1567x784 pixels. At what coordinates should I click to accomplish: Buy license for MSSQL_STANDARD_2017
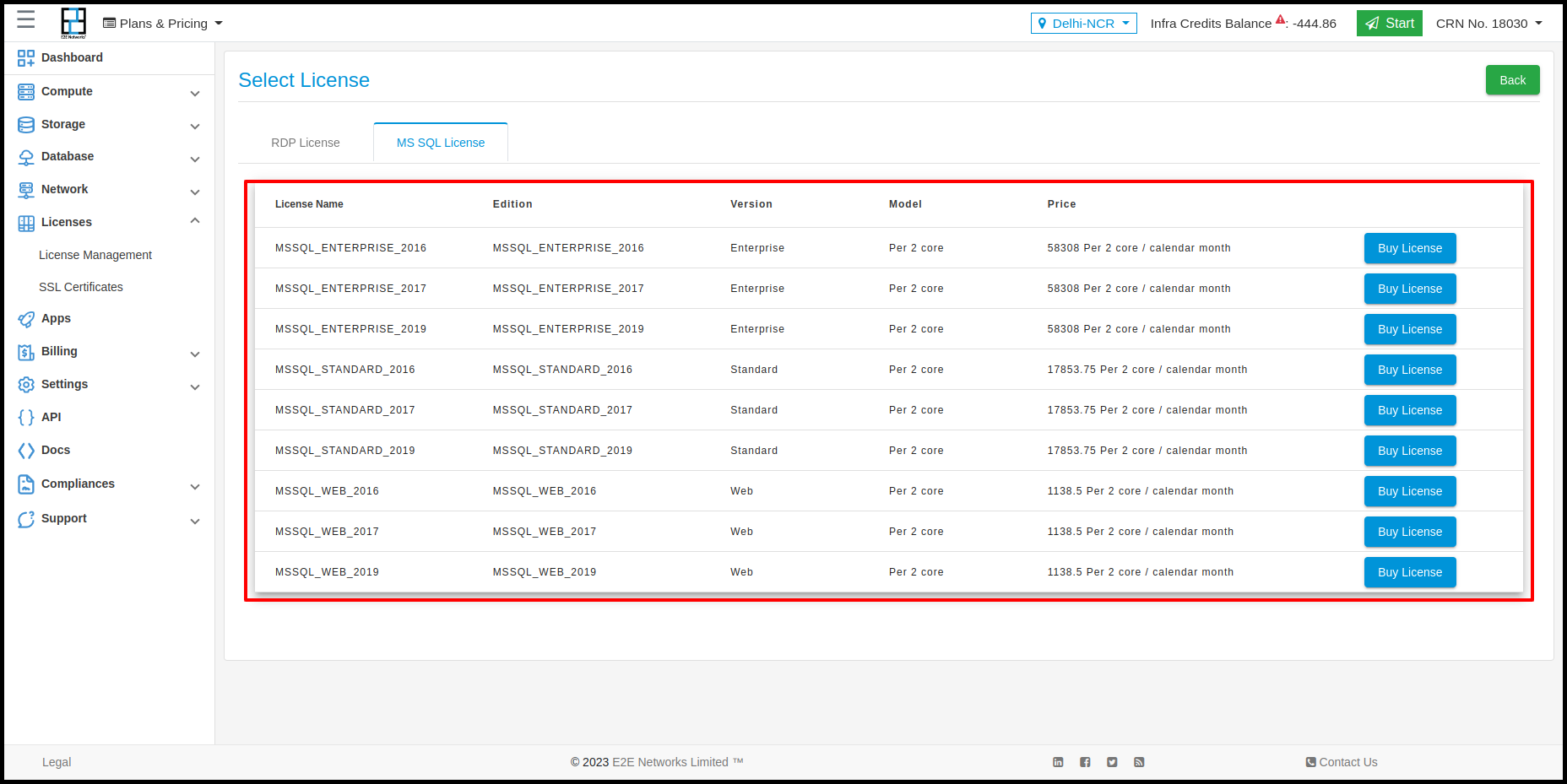(x=1410, y=410)
